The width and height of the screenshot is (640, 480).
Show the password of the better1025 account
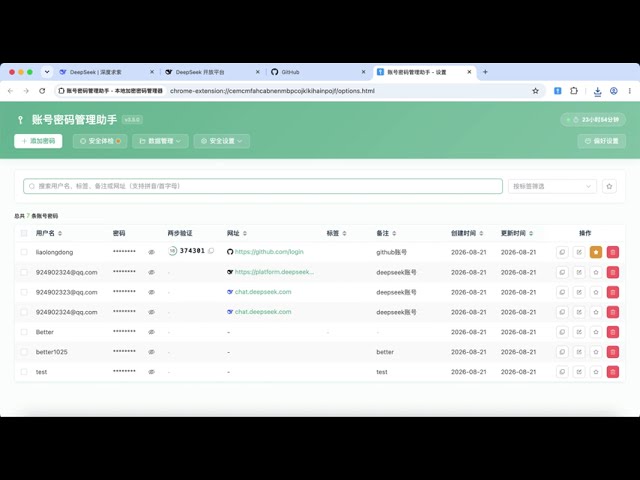pos(151,352)
